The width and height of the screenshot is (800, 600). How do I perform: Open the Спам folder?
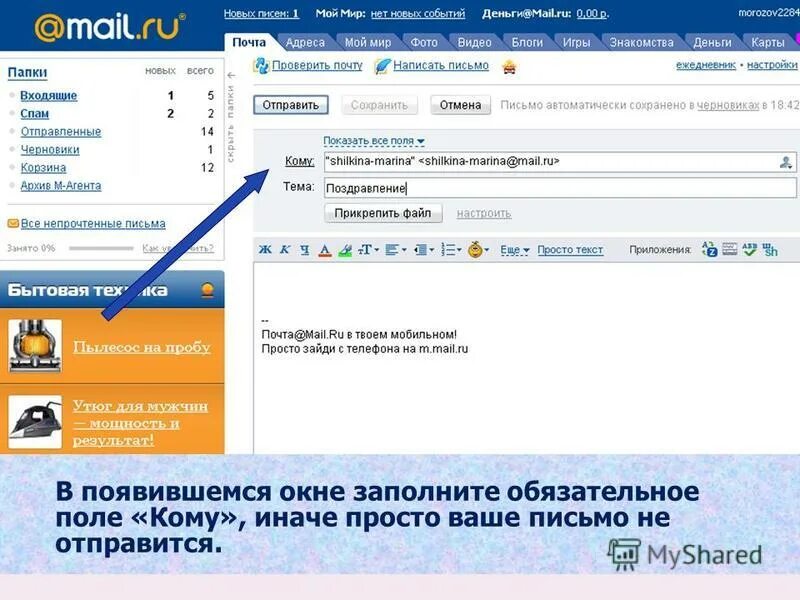(x=35, y=113)
